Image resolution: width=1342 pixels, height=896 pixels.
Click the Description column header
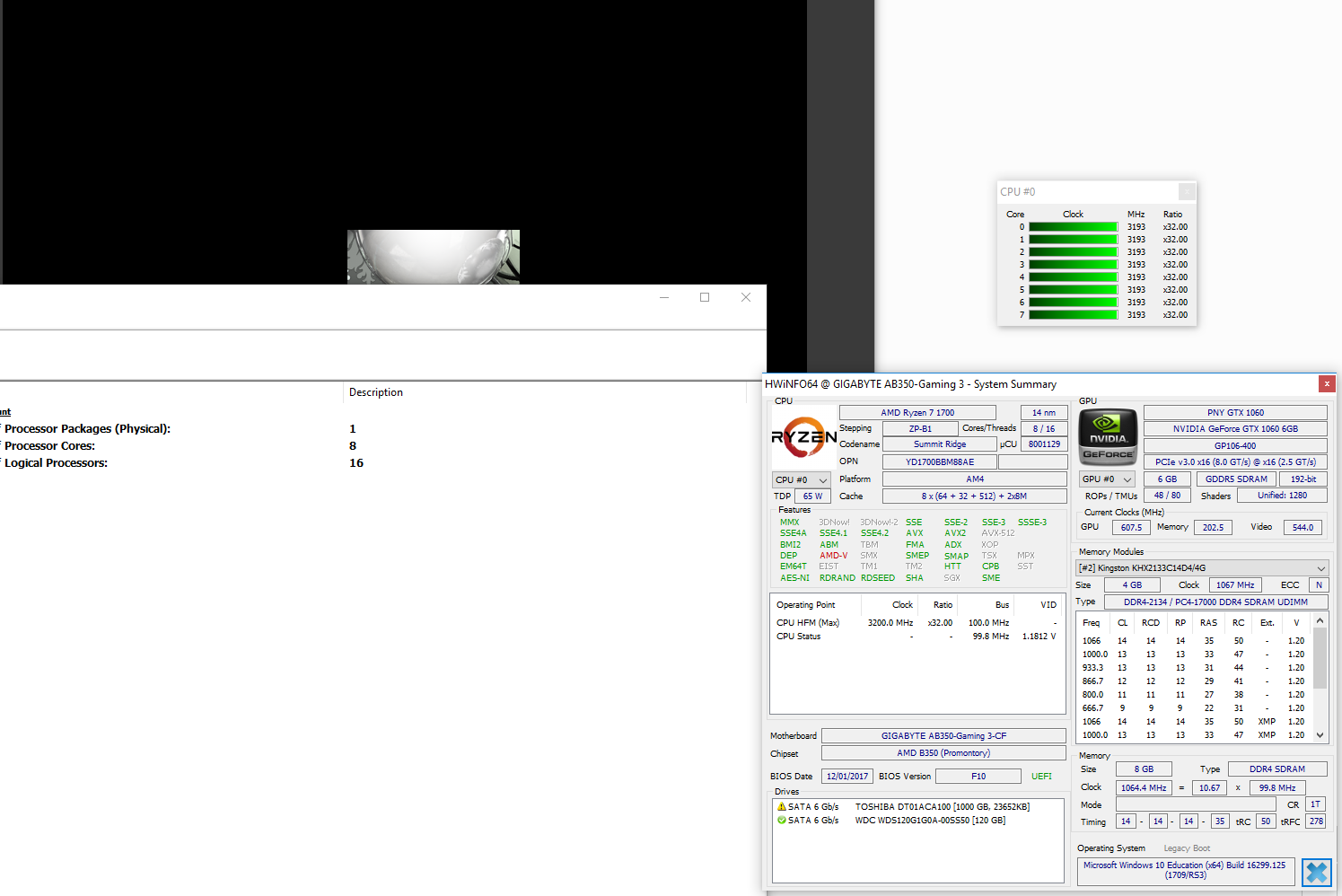pos(545,392)
